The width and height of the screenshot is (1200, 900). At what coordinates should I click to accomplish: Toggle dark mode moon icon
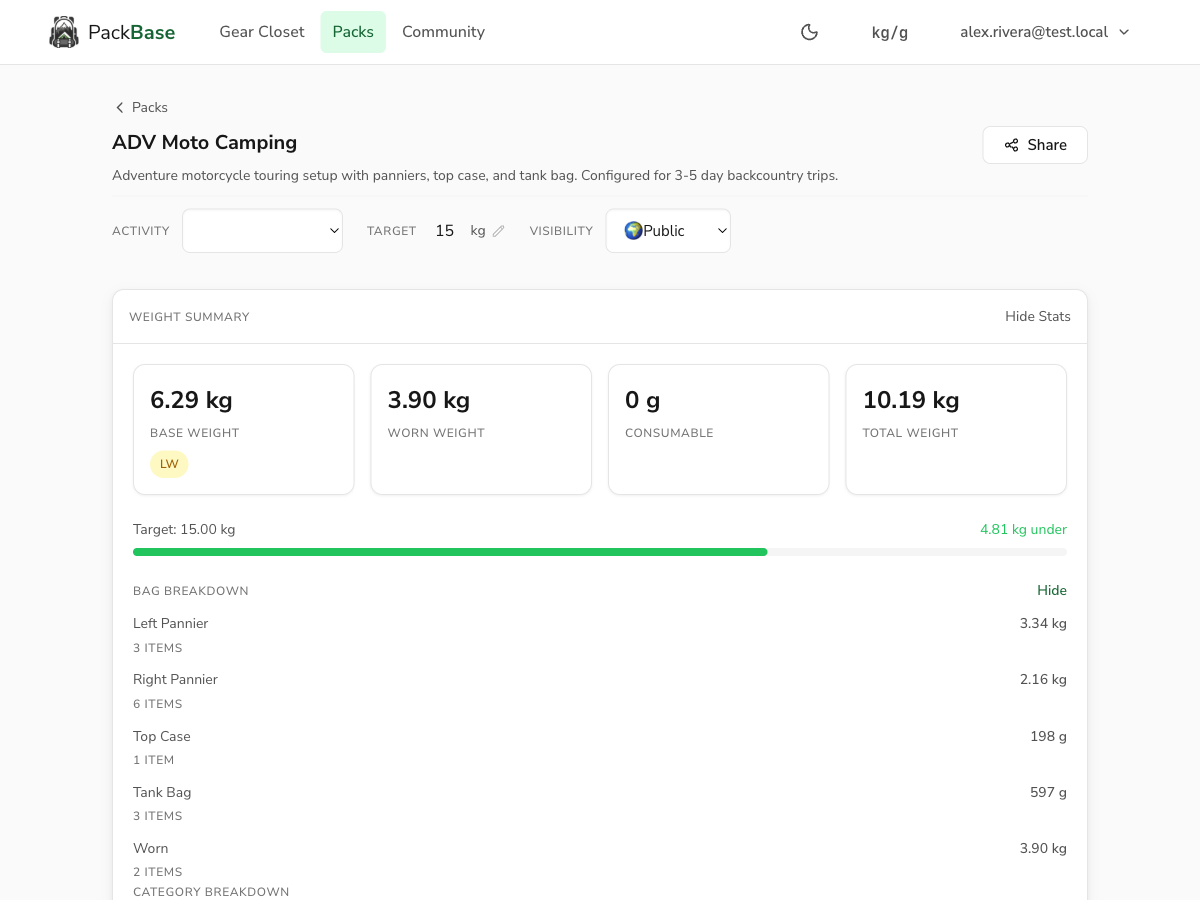(x=810, y=32)
